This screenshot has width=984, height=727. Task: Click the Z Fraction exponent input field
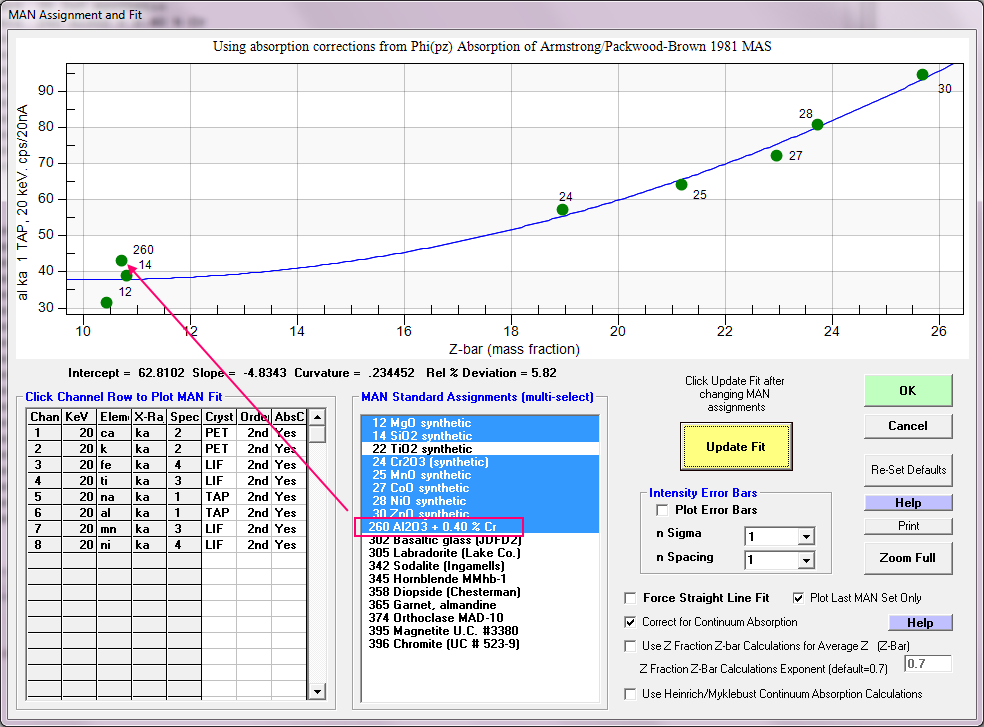(927, 664)
